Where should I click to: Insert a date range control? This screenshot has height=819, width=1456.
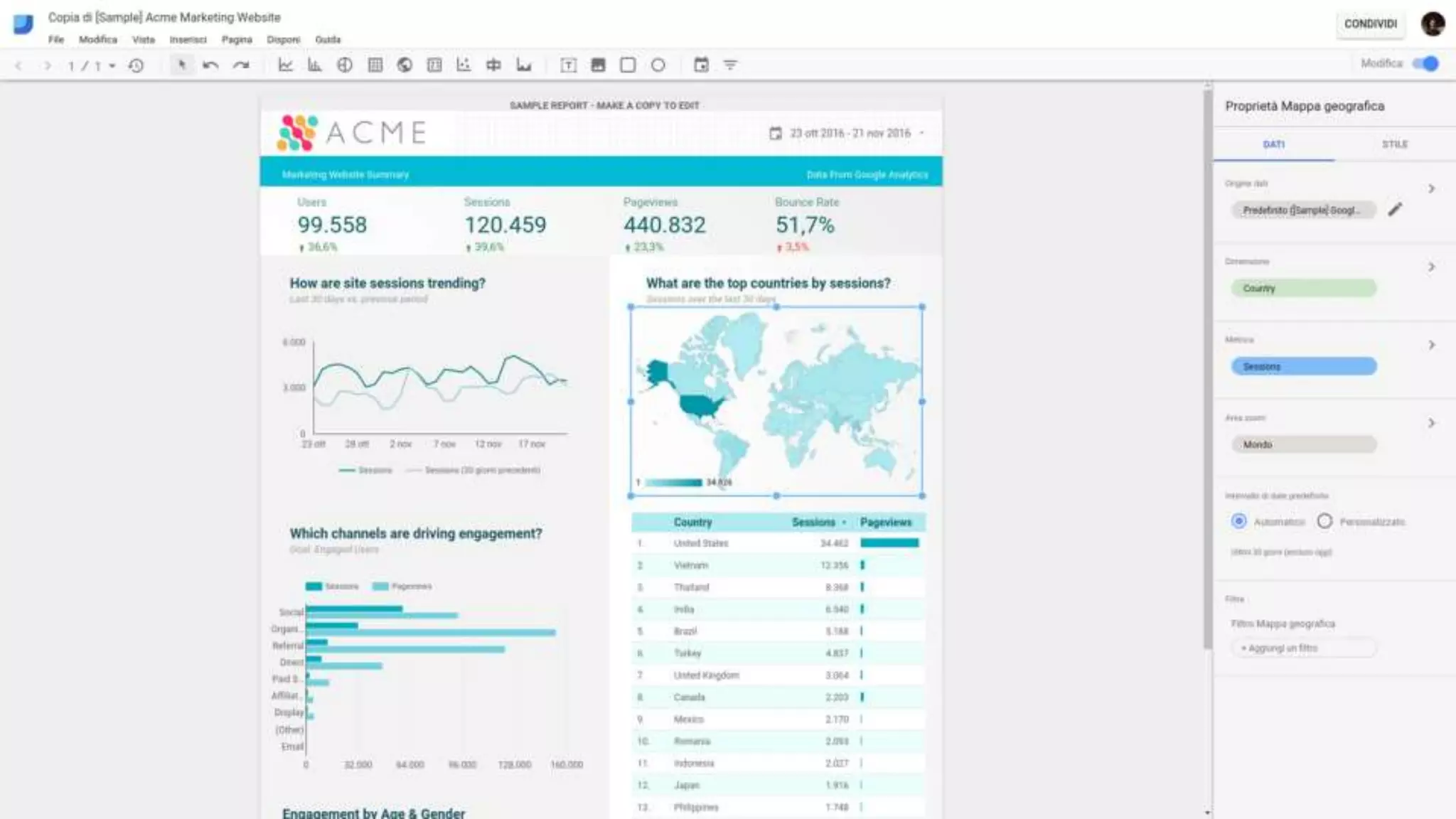(701, 65)
